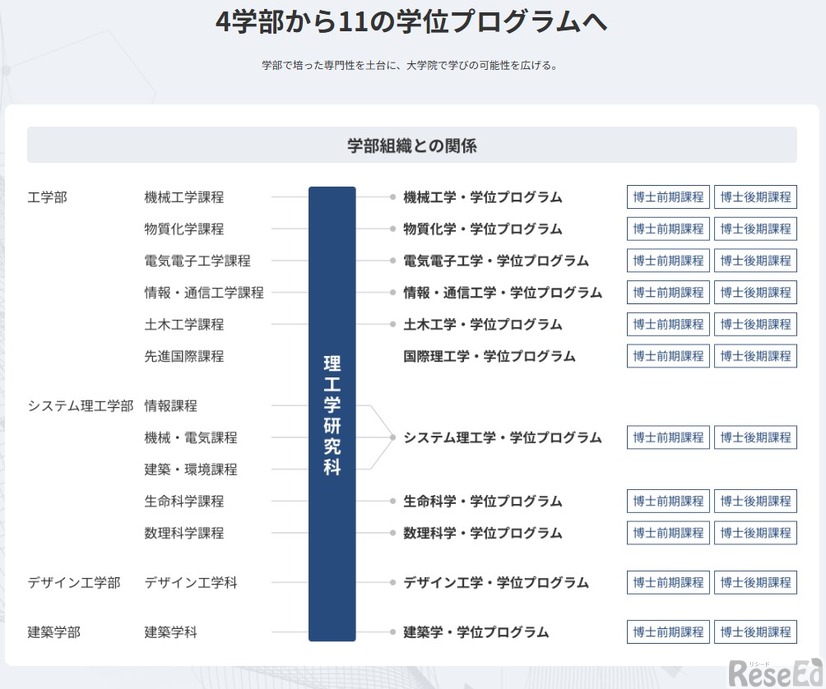Open 博士後期課程 for 生命科学・学位プログラム
This screenshot has width=826, height=689.
coord(755,501)
